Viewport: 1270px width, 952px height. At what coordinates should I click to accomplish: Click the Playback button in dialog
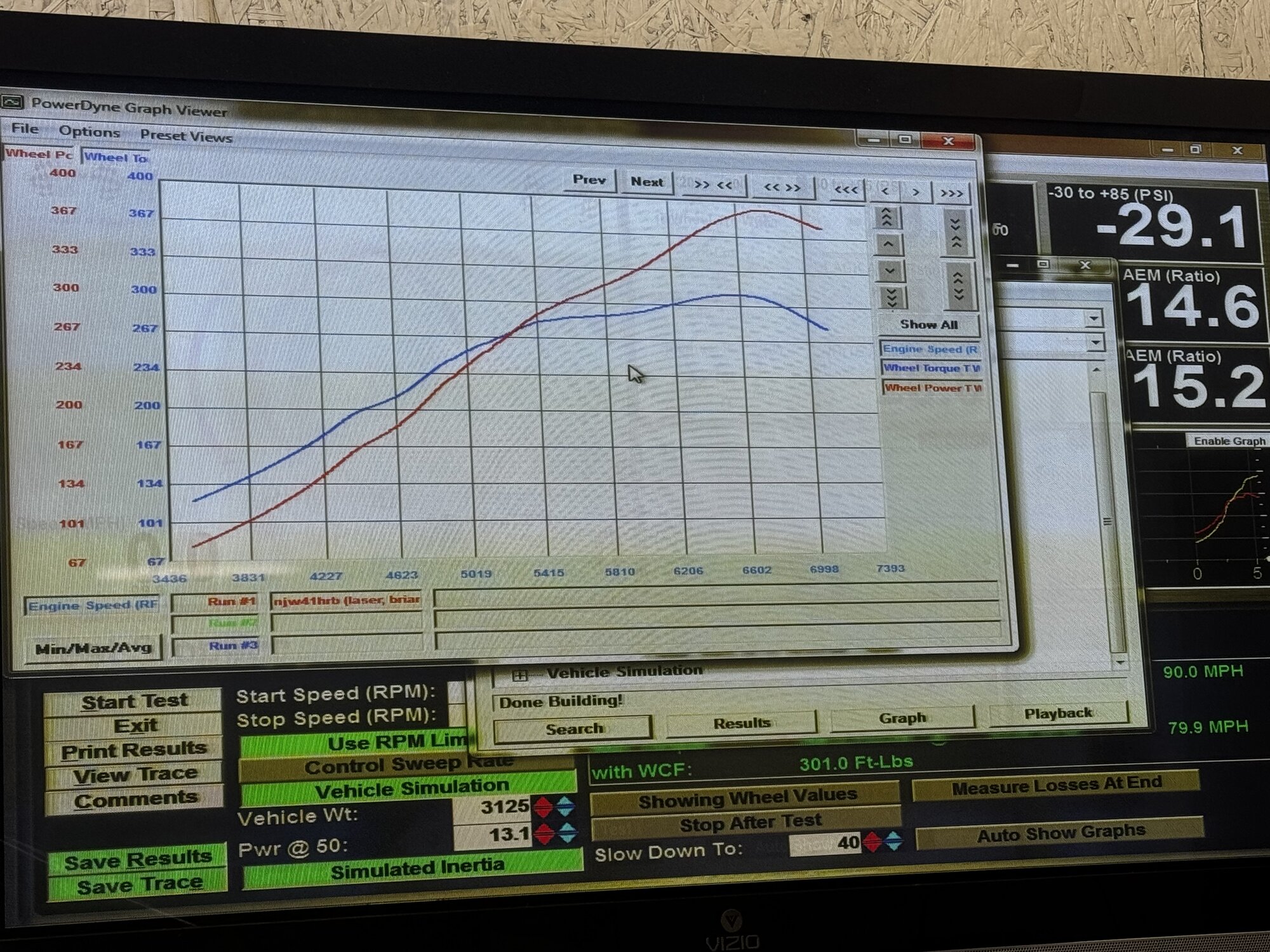pyautogui.click(x=1059, y=713)
